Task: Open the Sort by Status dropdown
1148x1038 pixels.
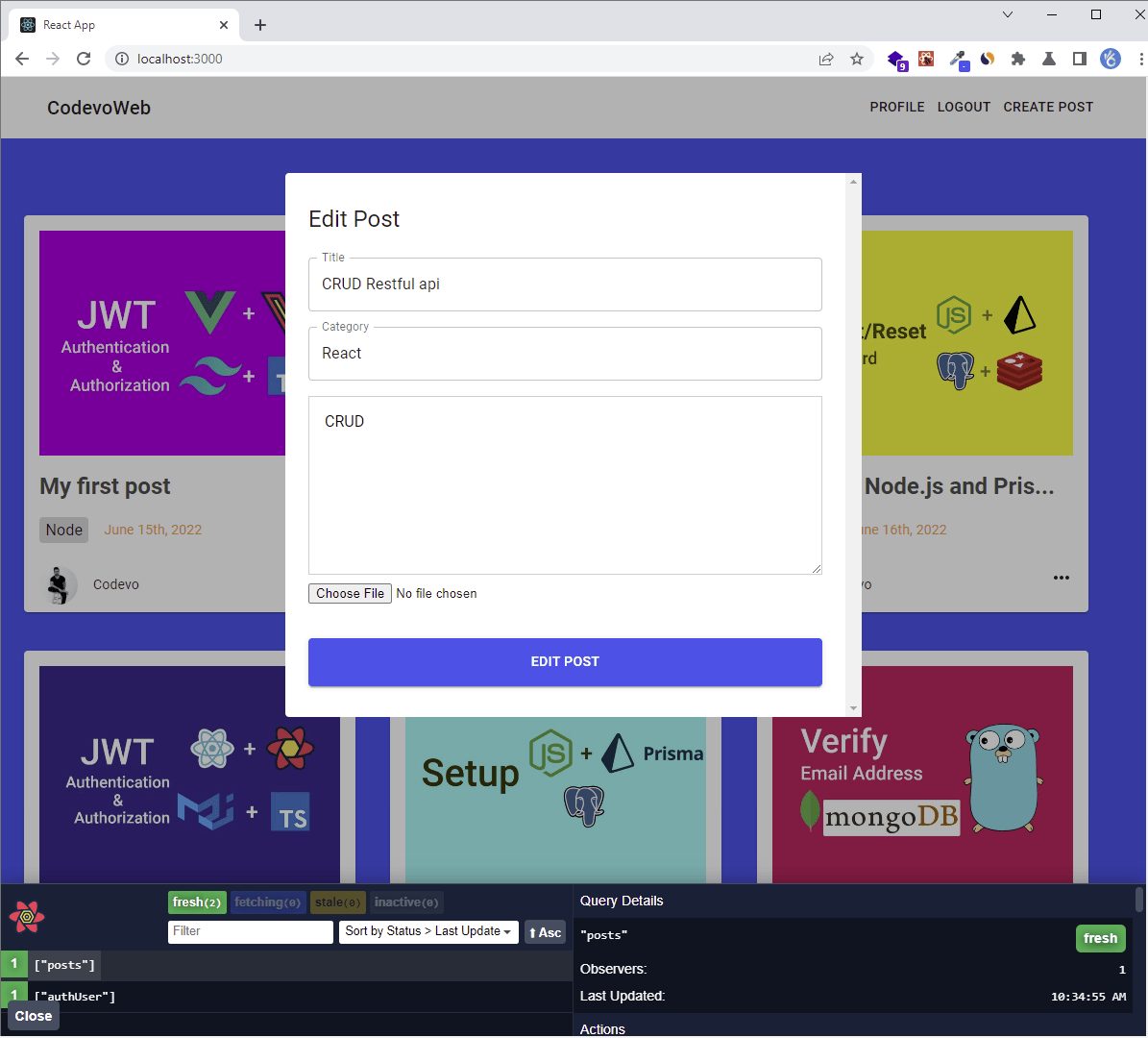Action: (428, 931)
